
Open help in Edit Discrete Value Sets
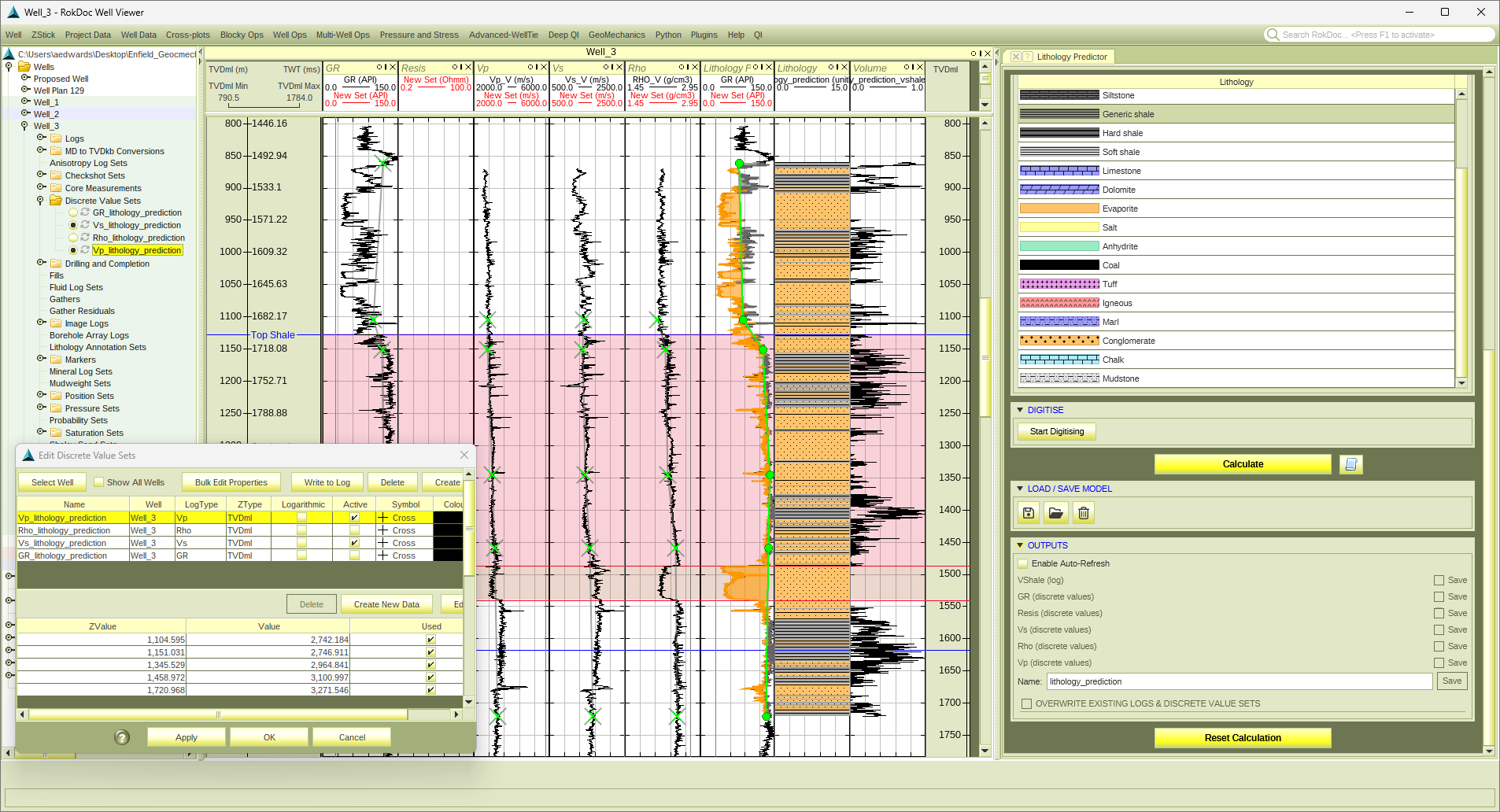(x=121, y=737)
